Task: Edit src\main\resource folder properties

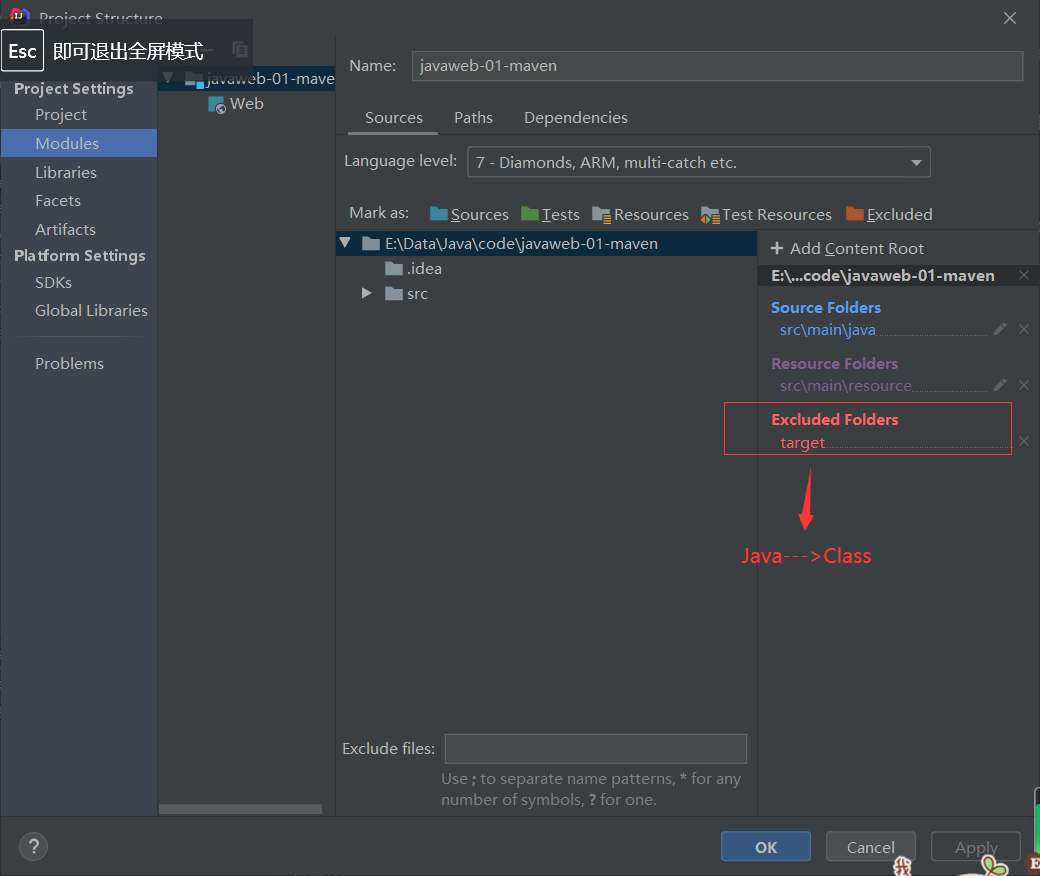Action: point(1000,385)
